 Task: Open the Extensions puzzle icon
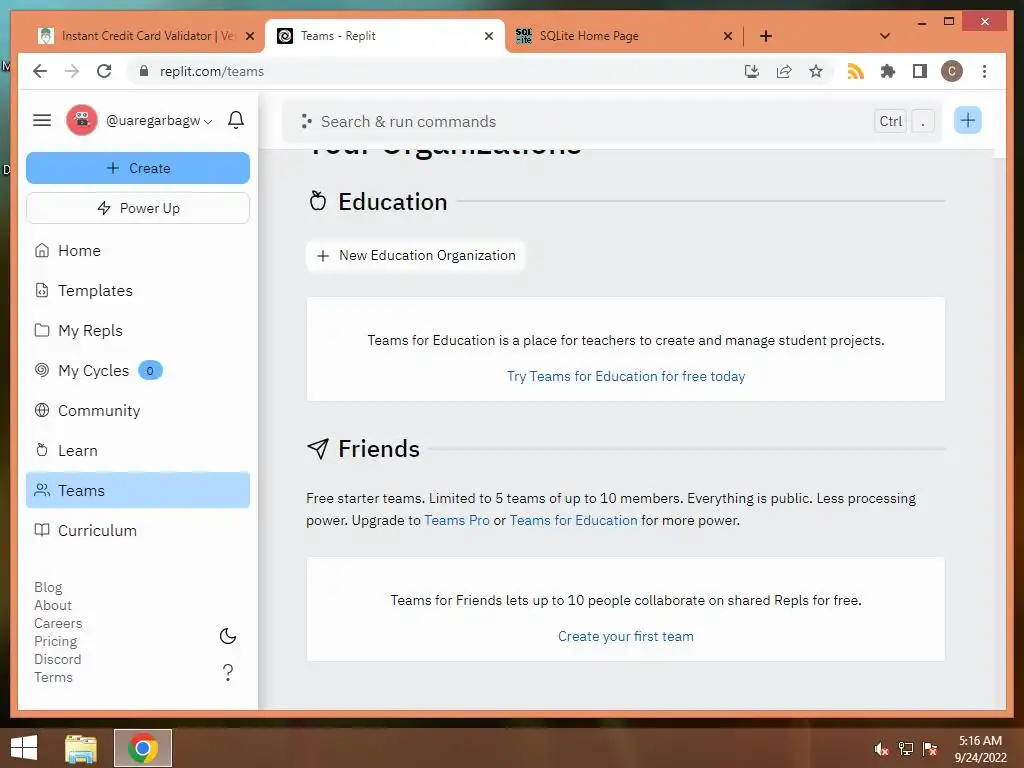[x=888, y=71]
